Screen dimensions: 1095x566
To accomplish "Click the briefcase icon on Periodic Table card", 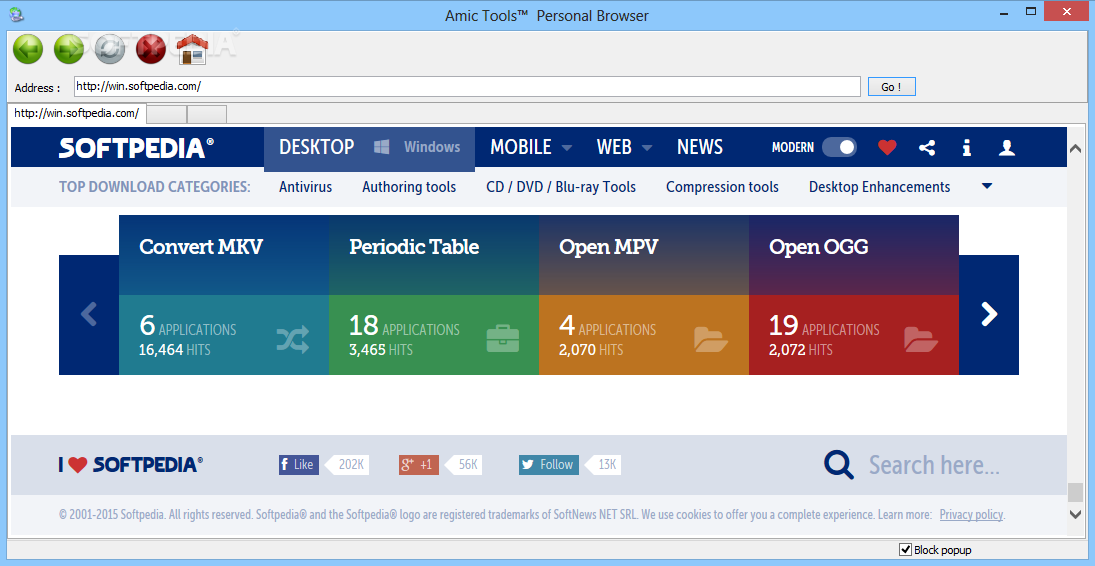I will click(x=503, y=339).
